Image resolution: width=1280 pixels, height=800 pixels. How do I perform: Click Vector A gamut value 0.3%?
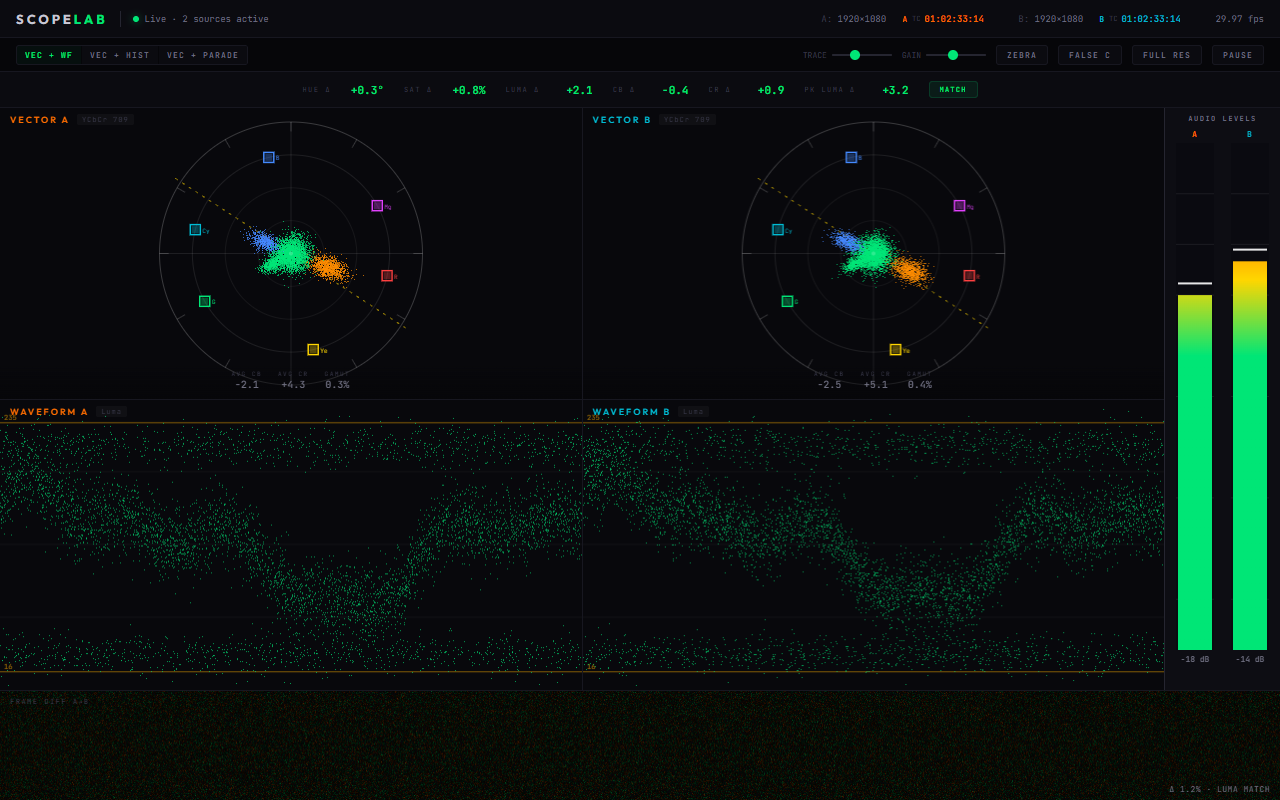(337, 385)
